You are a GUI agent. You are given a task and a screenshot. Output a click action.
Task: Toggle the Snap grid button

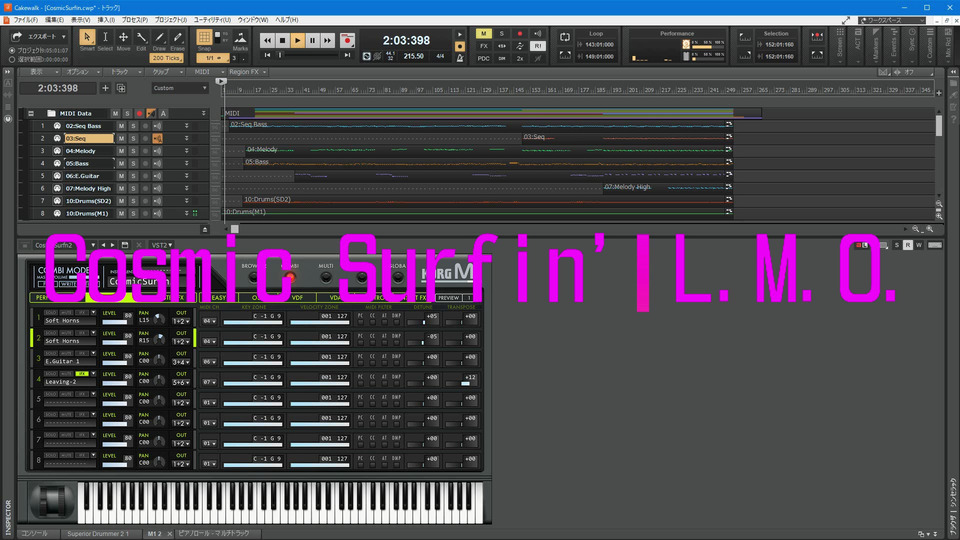point(204,37)
